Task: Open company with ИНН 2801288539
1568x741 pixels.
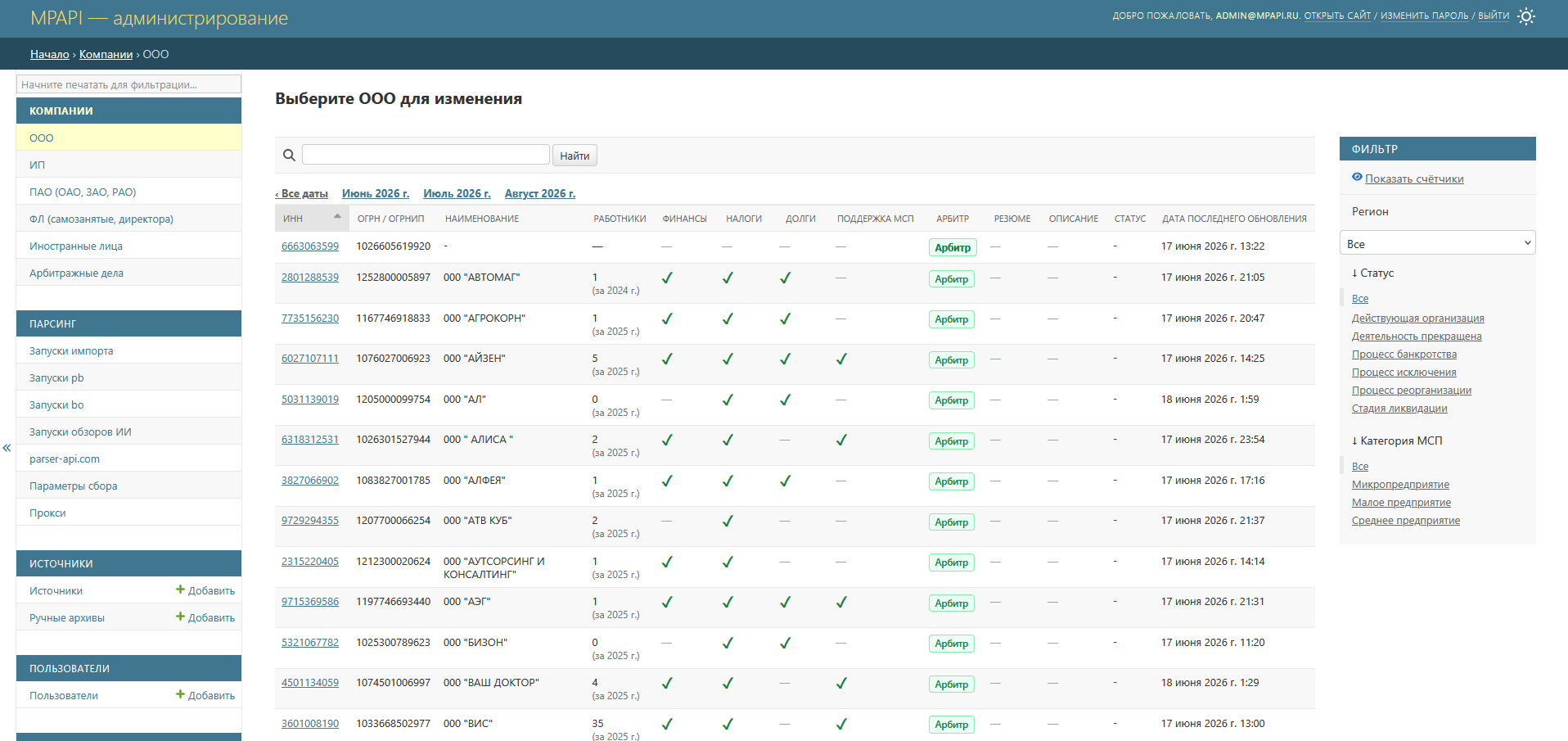Action: [310, 278]
